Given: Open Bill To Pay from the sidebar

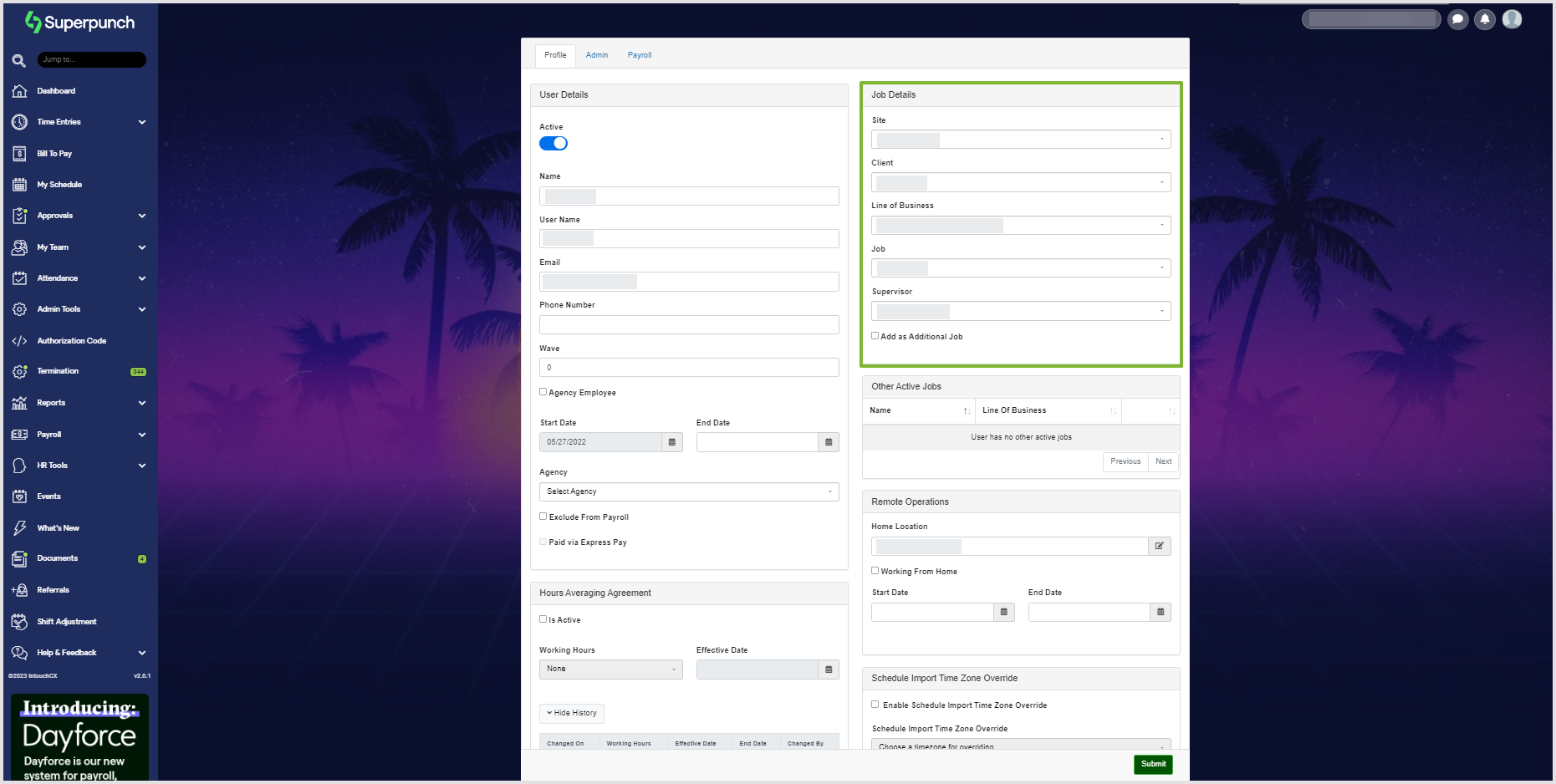Looking at the screenshot, I should [52, 153].
